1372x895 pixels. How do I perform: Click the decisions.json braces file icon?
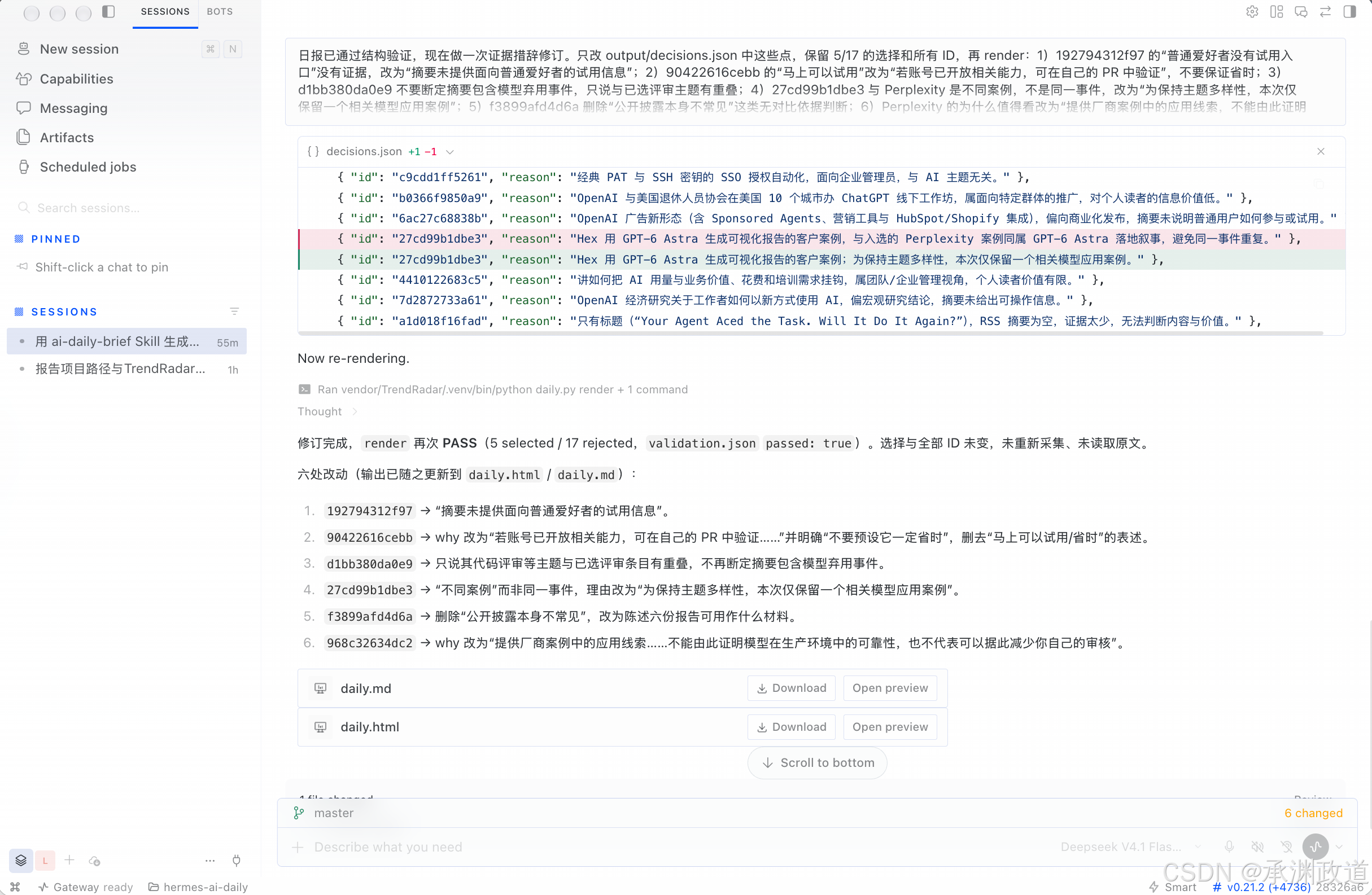click(313, 152)
